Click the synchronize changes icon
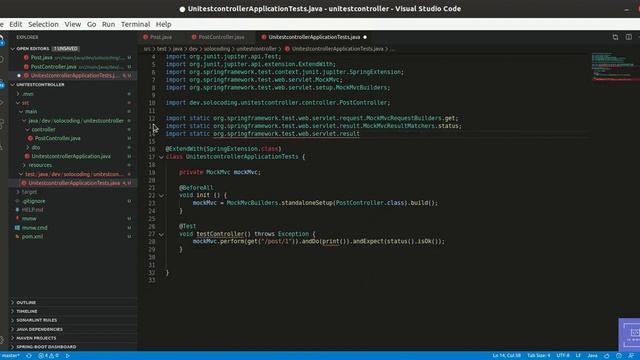 (x=29, y=356)
